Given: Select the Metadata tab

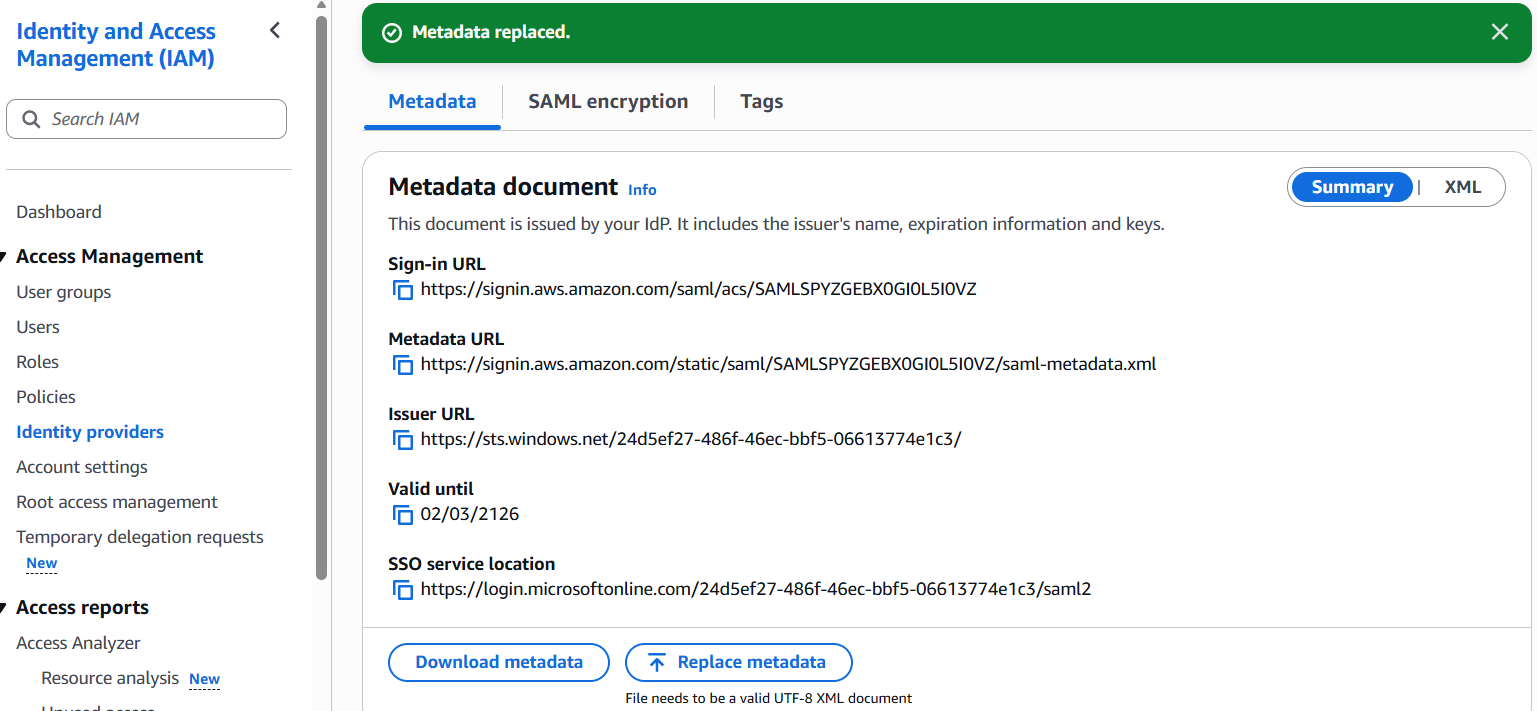Looking at the screenshot, I should pyautogui.click(x=432, y=101).
